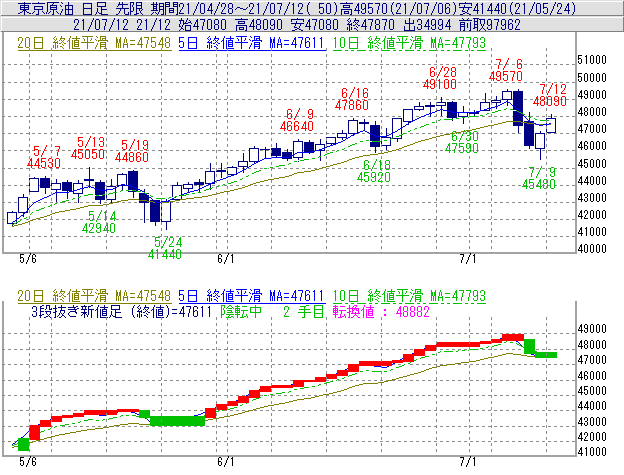The image size is (624, 475).
Task: Click the 5日 終値平滑 legend in lower chart
Action: [252, 296]
